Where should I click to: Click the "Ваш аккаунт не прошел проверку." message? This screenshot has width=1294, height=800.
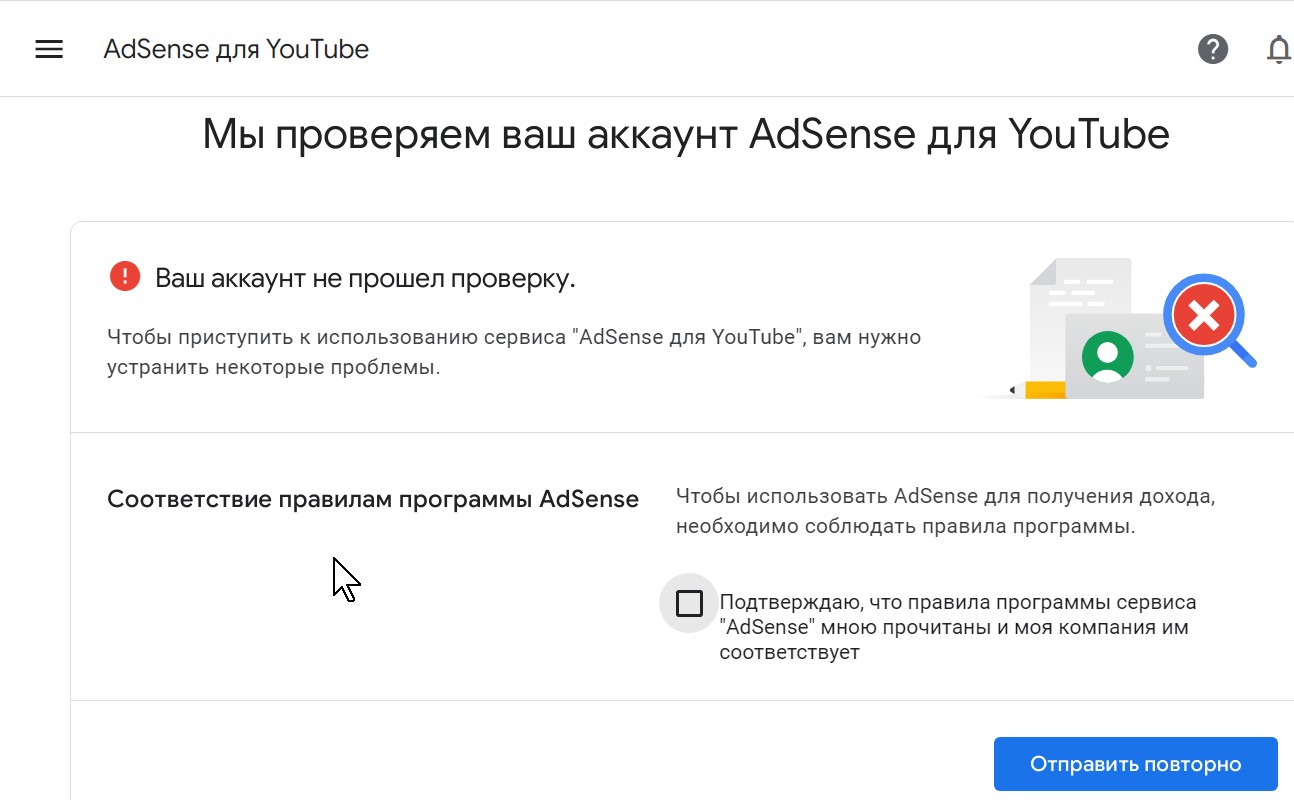(366, 278)
